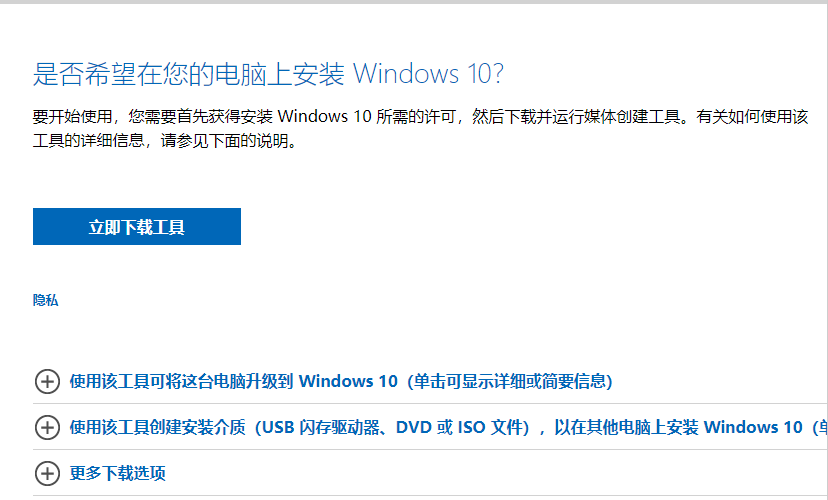Click the plus icon beside the create-installation-media section
This screenshot has width=828, height=500.
47,427
